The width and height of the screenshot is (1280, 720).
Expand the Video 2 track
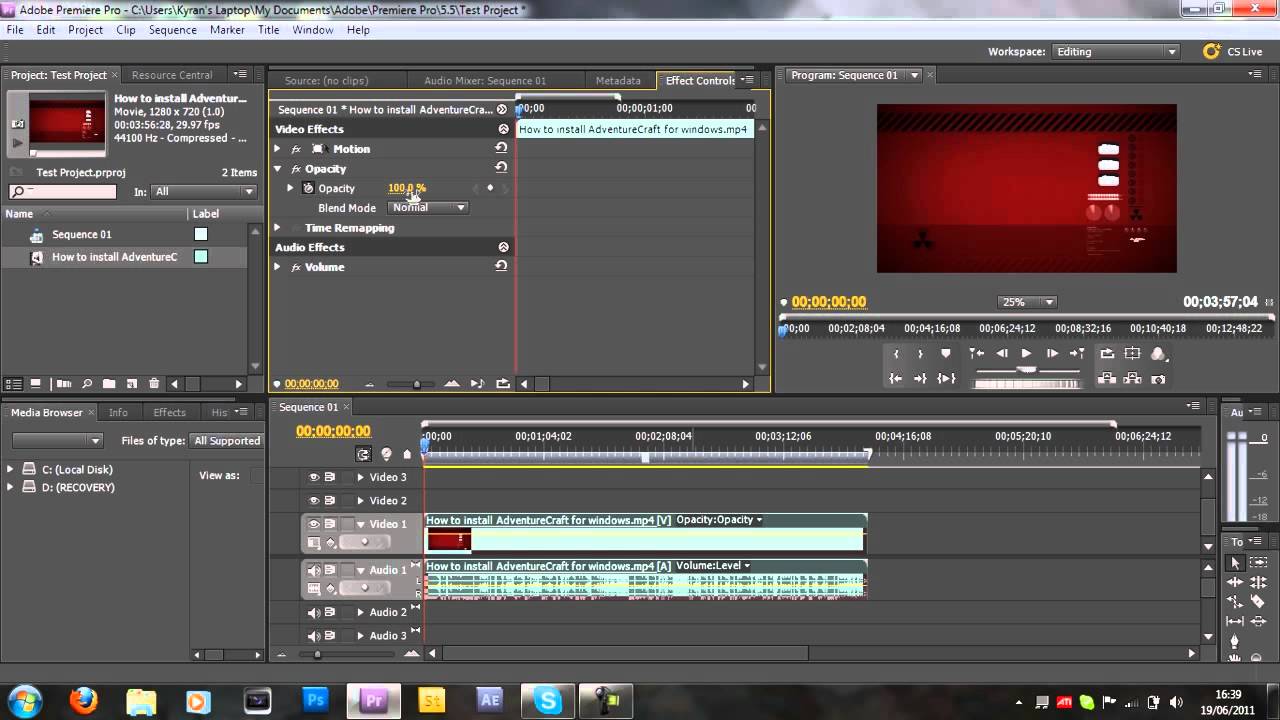click(x=360, y=501)
